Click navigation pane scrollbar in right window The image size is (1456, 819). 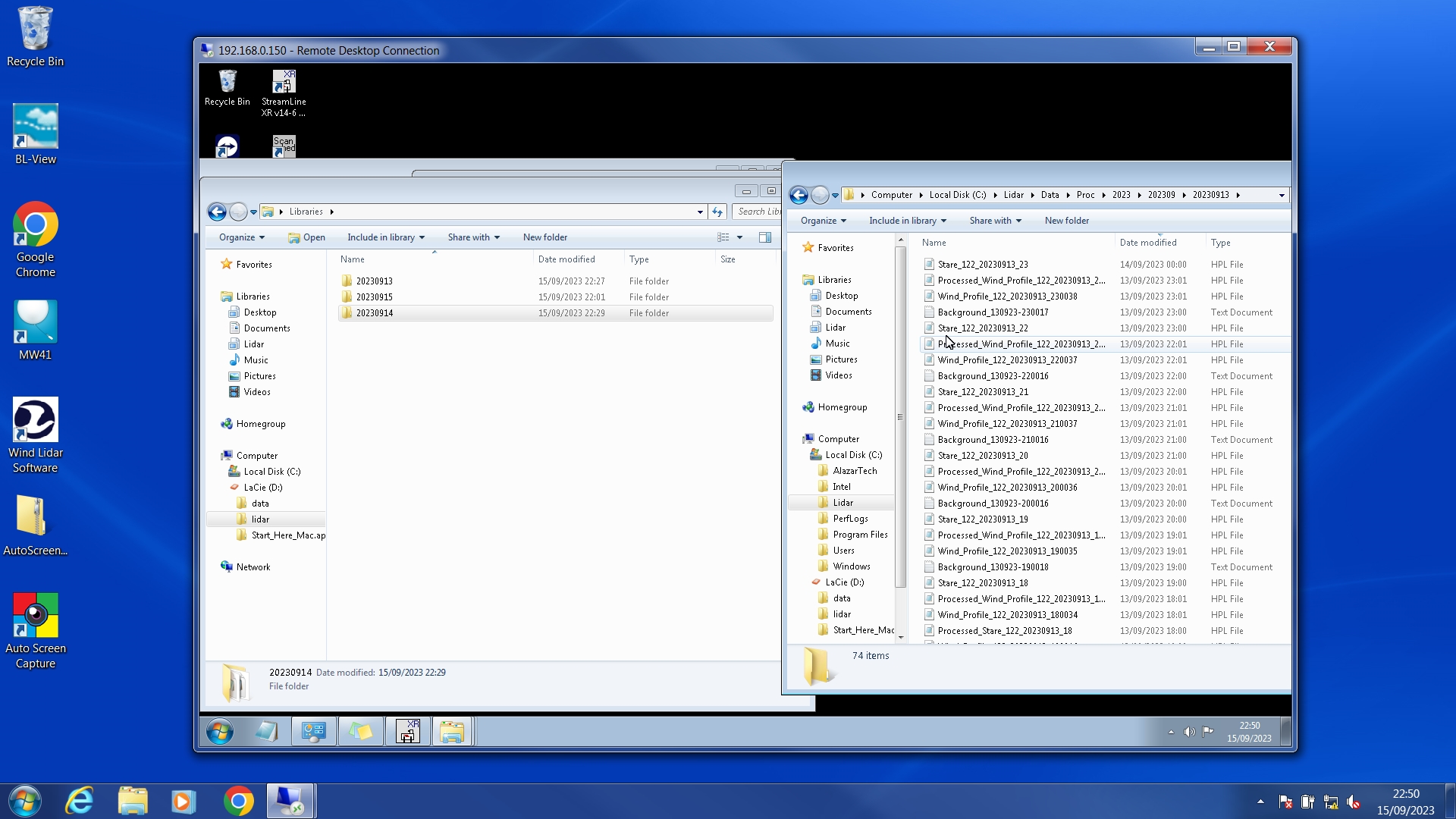tap(900, 417)
